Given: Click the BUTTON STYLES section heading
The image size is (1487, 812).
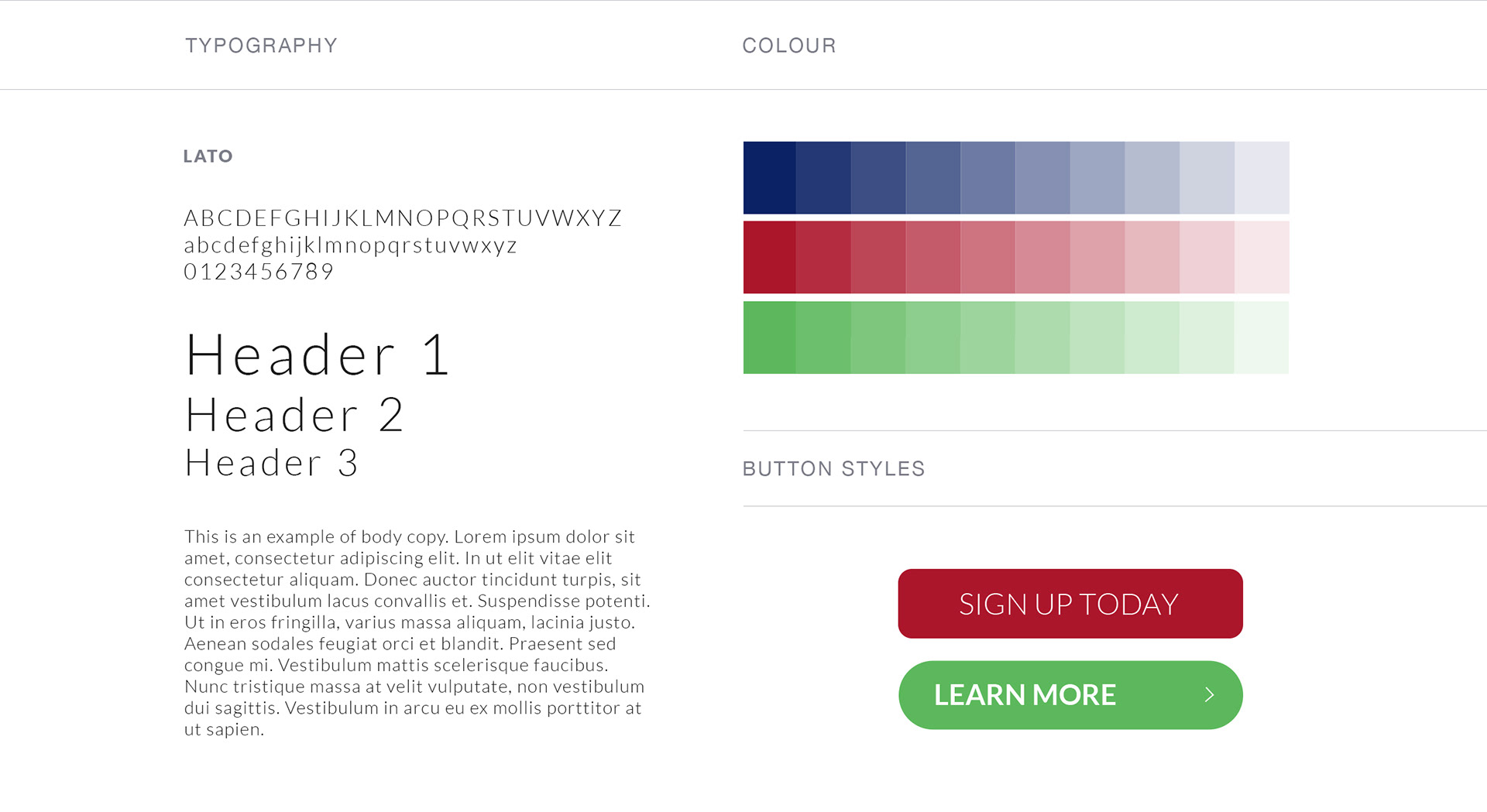Looking at the screenshot, I should 833,468.
